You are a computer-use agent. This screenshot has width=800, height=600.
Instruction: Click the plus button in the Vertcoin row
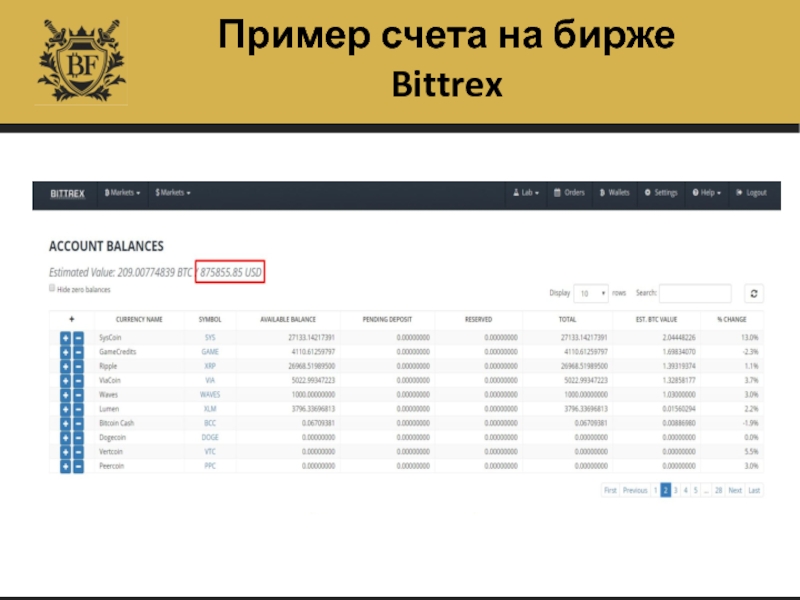click(x=65, y=452)
